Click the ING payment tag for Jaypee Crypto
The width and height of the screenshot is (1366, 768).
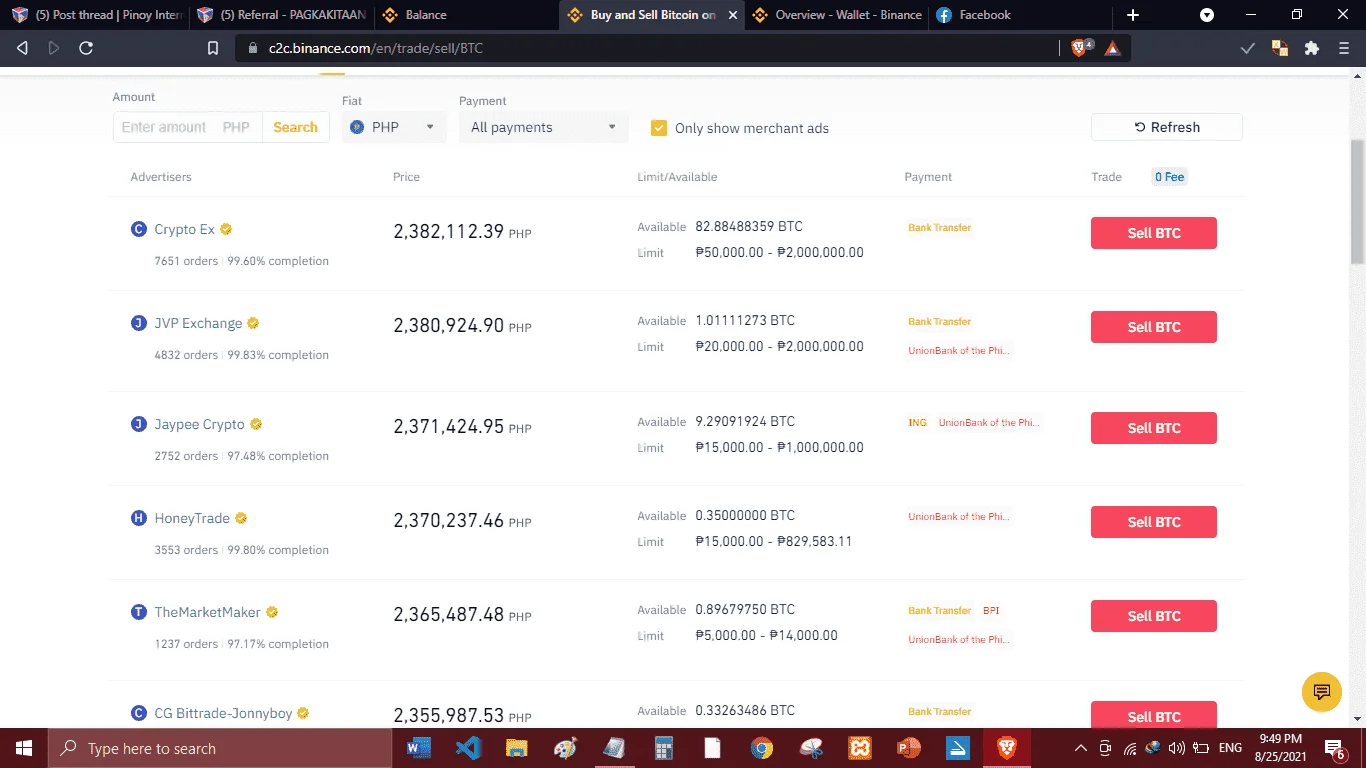click(x=917, y=423)
